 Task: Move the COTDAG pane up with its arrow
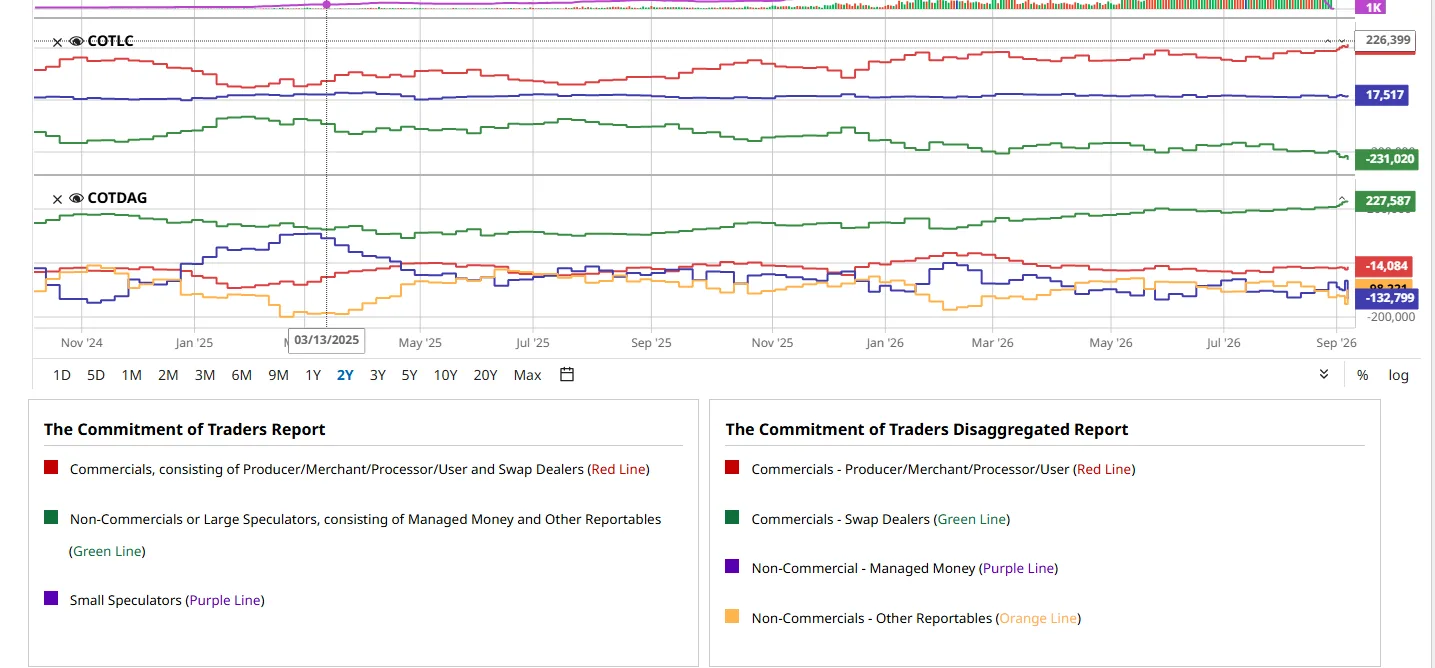coord(1342,199)
